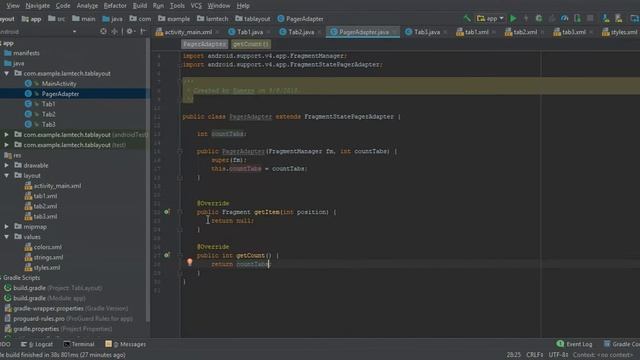Collapse com.example.lamtech.tablayout main package
The width and height of the screenshot is (640, 360).
(x=7, y=73)
